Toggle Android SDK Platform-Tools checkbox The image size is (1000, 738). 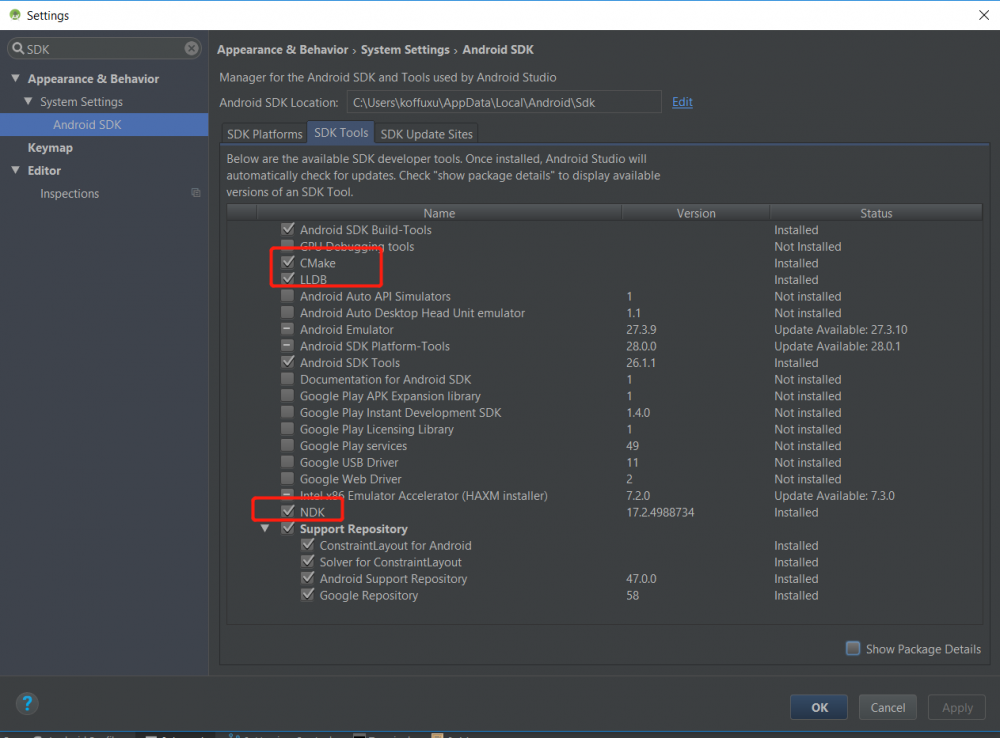click(x=288, y=345)
